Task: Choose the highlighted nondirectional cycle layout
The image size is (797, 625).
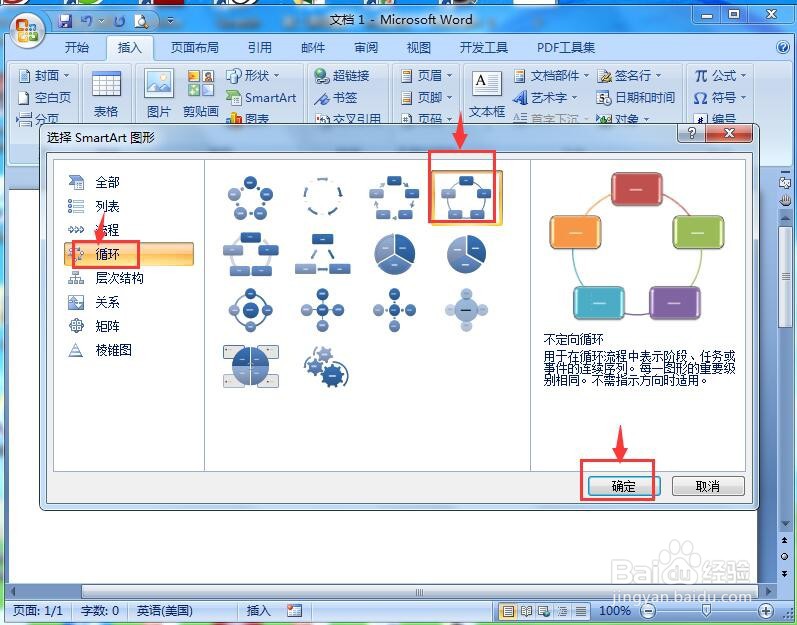Action: coord(466,198)
